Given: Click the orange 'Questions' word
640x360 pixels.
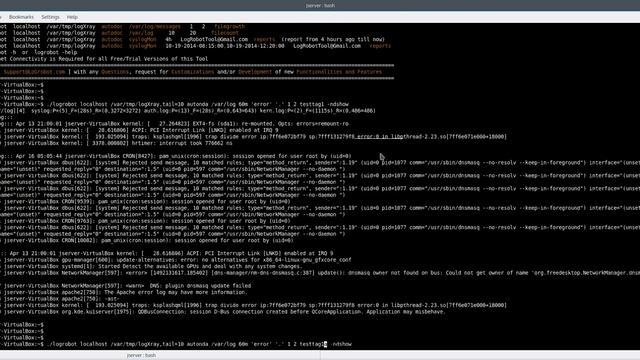Looking at the screenshot, I should (115, 72).
